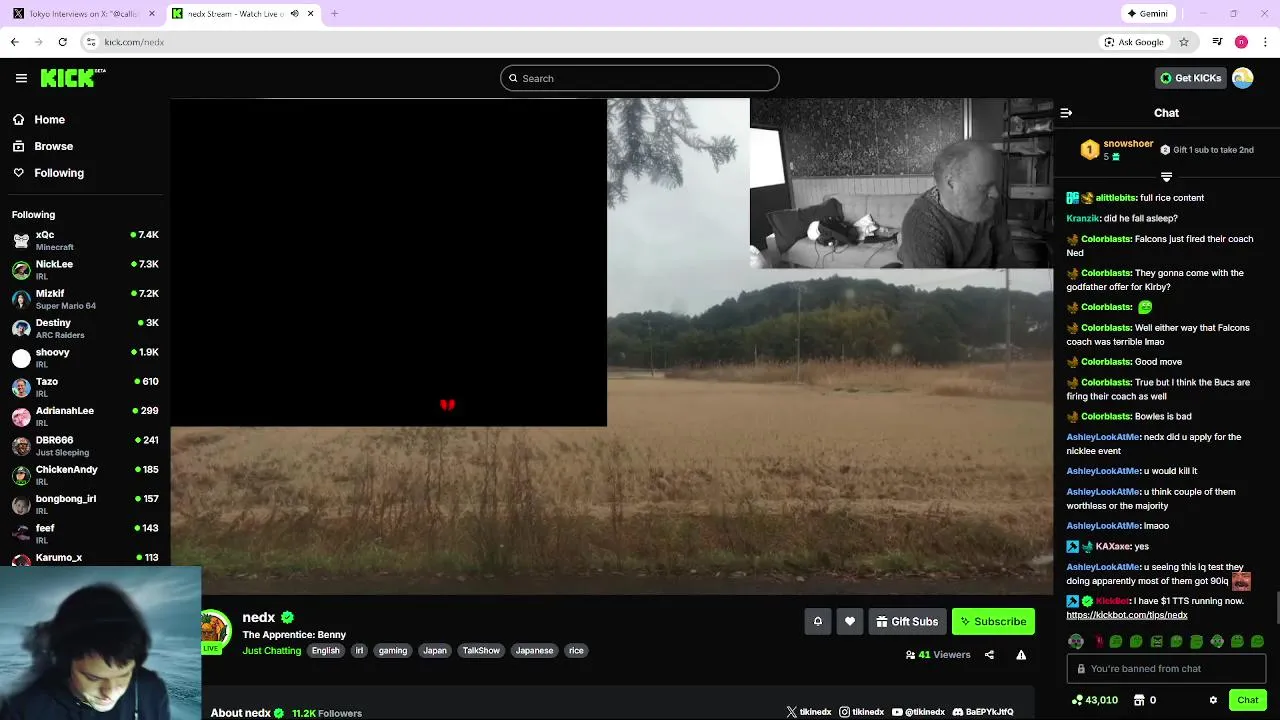
Task: Click the Get KICKs button
Action: 1190,78
